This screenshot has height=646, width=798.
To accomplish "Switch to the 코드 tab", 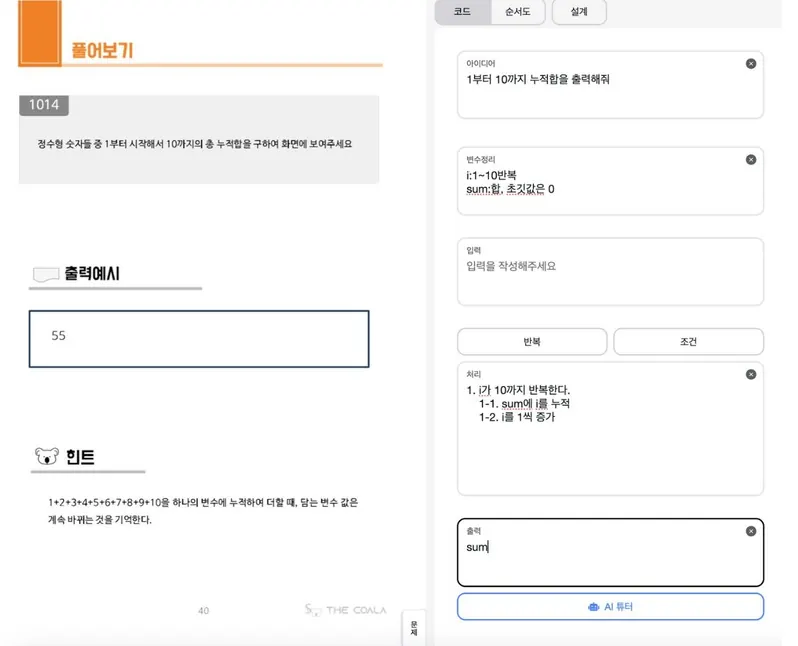I will pyautogui.click(x=462, y=12).
